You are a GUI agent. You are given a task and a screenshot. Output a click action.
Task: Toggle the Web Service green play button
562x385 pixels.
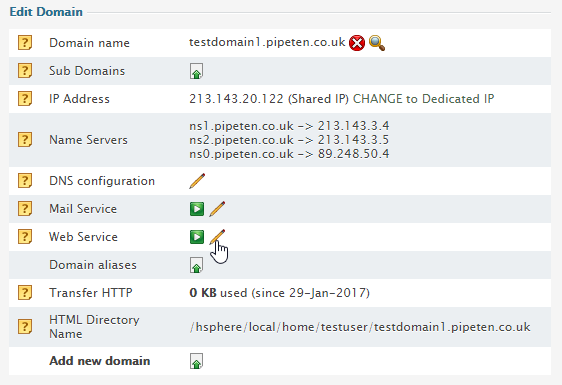pos(197,237)
